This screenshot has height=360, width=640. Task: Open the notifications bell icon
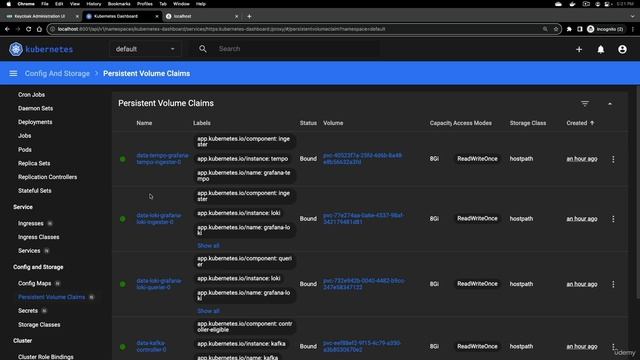coord(600,49)
